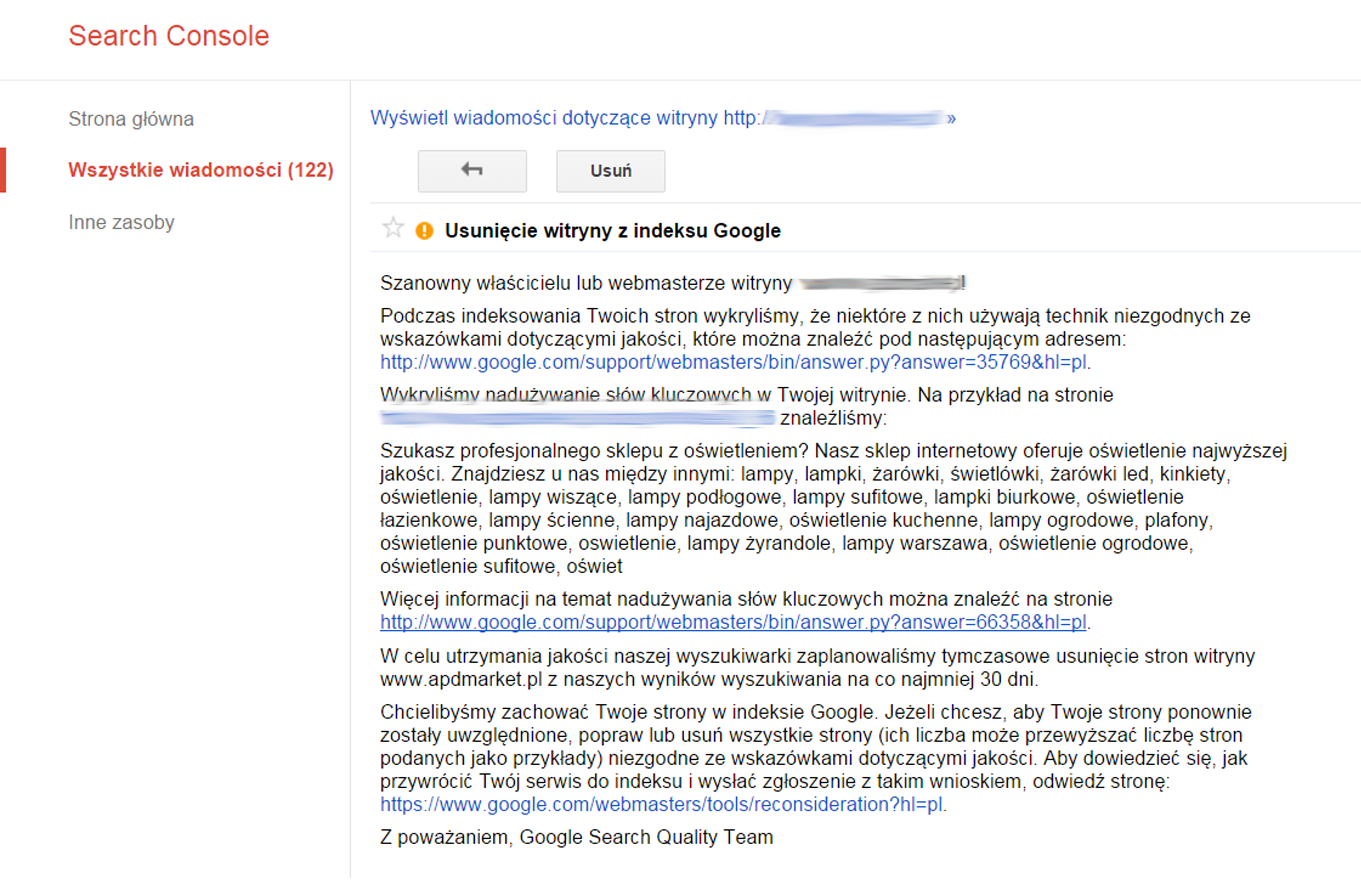Click the signature Google Search Quality Team
This screenshot has height=880, width=1361.
[x=646, y=837]
